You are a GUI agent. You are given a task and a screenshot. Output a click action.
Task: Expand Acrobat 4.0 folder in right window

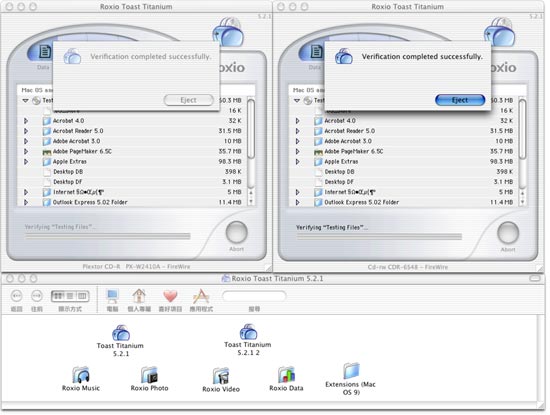click(297, 121)
